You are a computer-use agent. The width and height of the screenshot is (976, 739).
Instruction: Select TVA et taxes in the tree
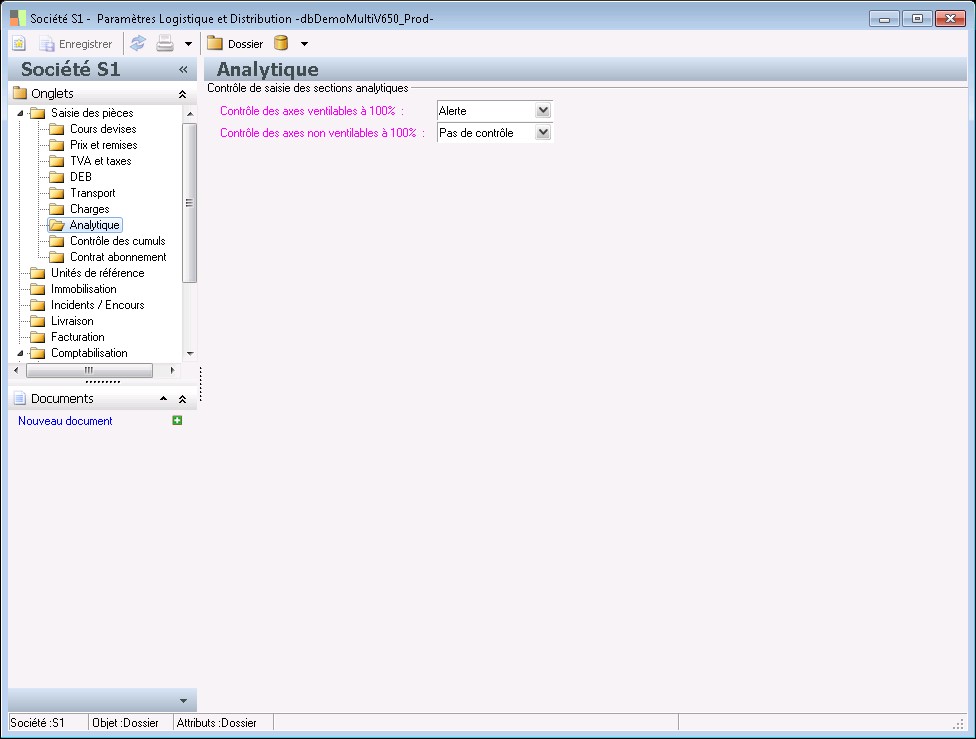click(100, 161)
